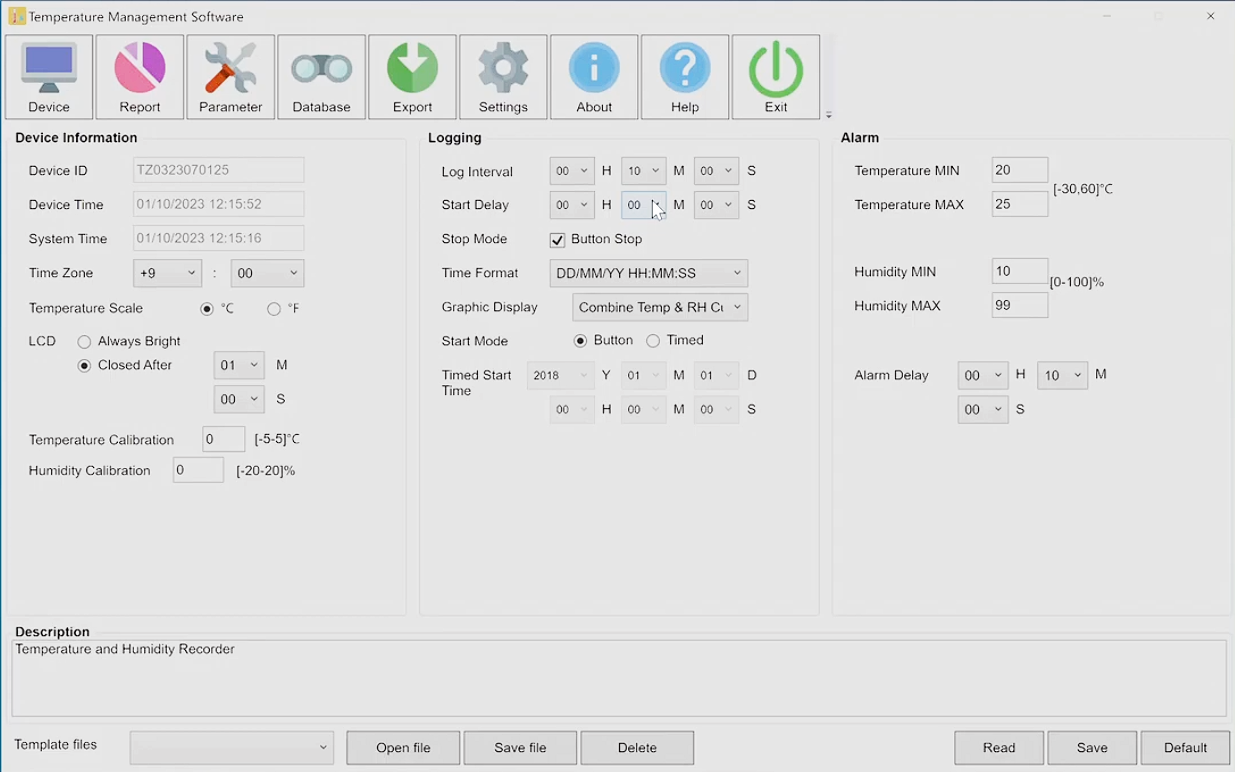The width and height of the screenshot is (1235, 772).
Task: Open the Graphic Display dropdown
Action: [x=660, y=307]
